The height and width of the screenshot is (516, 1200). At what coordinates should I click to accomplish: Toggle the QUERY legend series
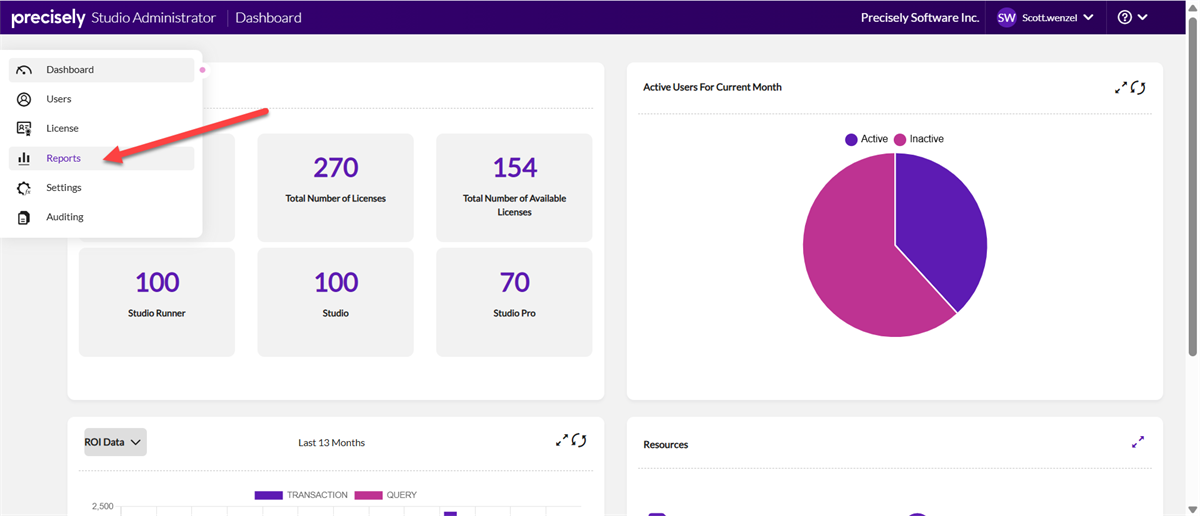pos(385,495)
